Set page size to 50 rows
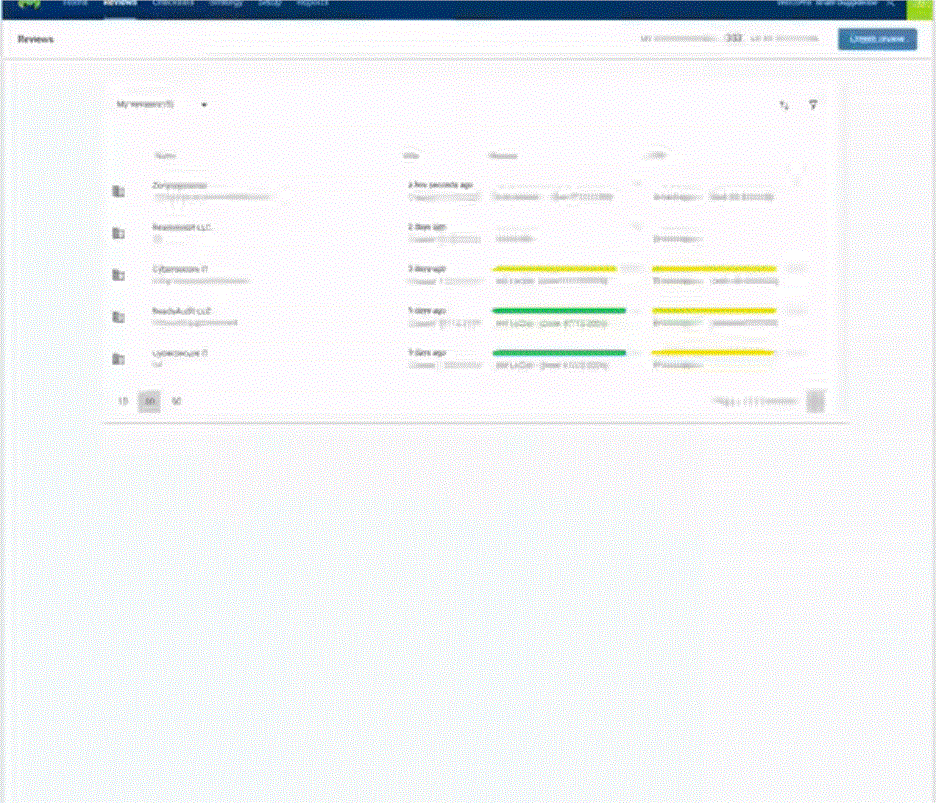Viewport: 936px width, 803px height. [177, 401]
